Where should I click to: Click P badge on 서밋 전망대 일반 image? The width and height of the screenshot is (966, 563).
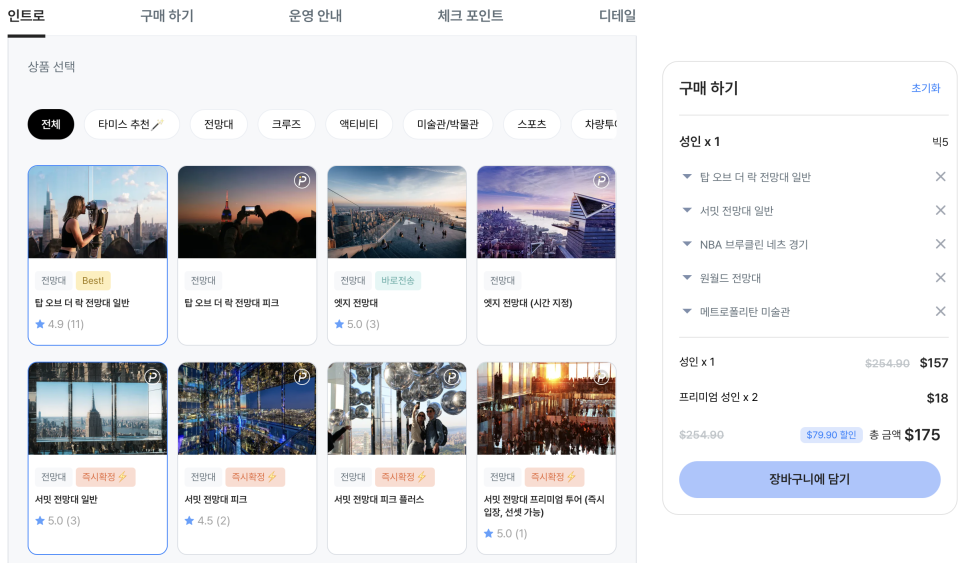[x=152, y=377]
